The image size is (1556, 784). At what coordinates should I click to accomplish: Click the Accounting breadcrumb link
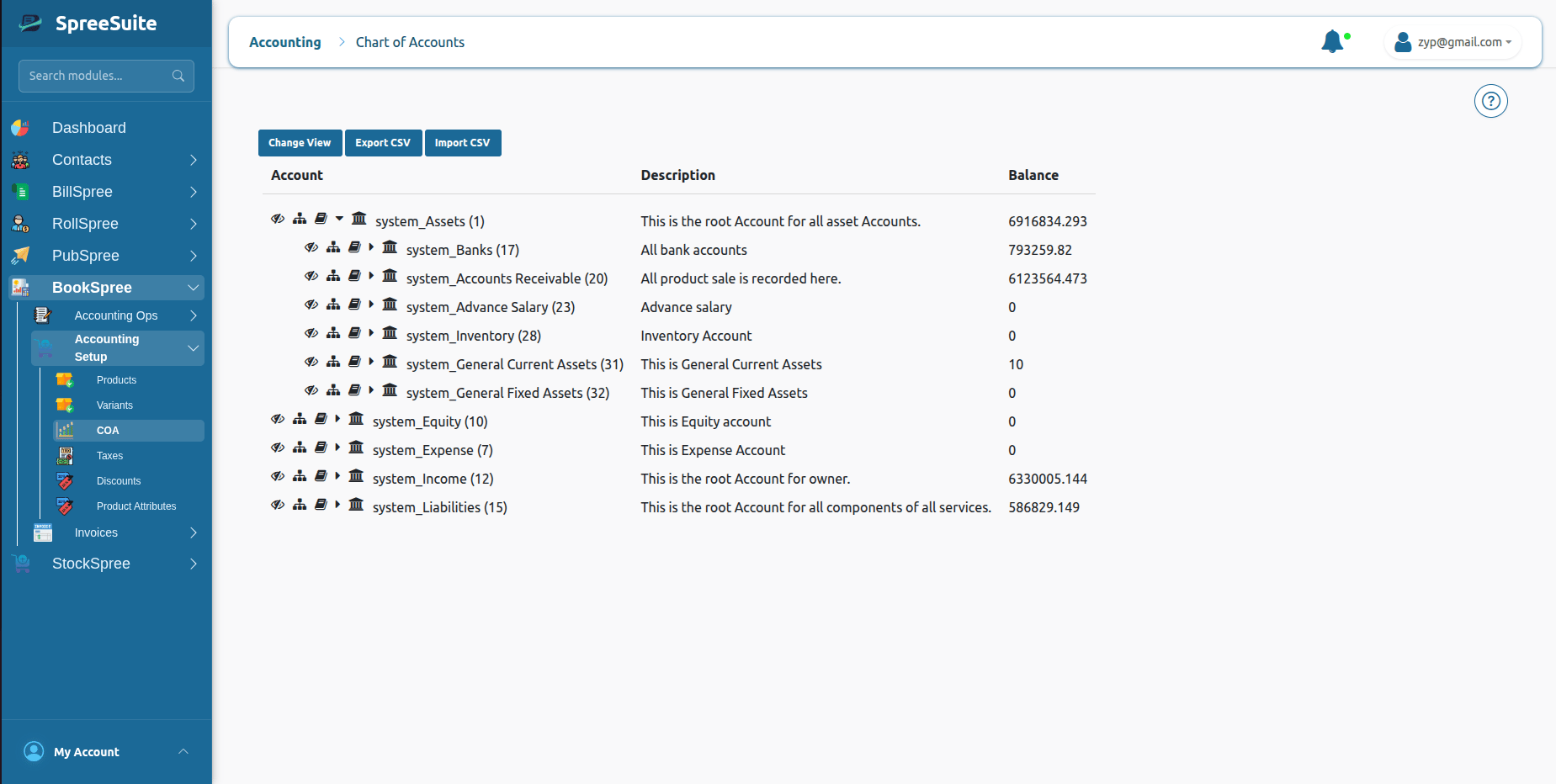click(285, 42)
